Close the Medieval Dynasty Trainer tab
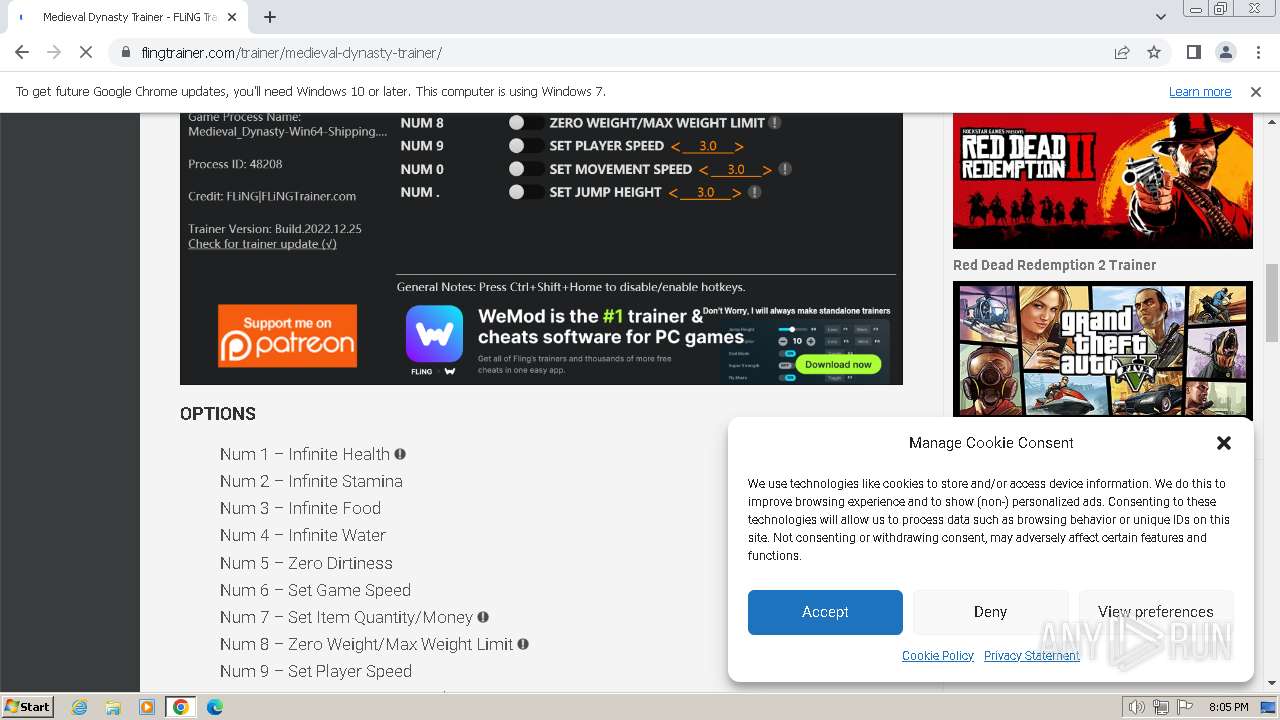 232,17
